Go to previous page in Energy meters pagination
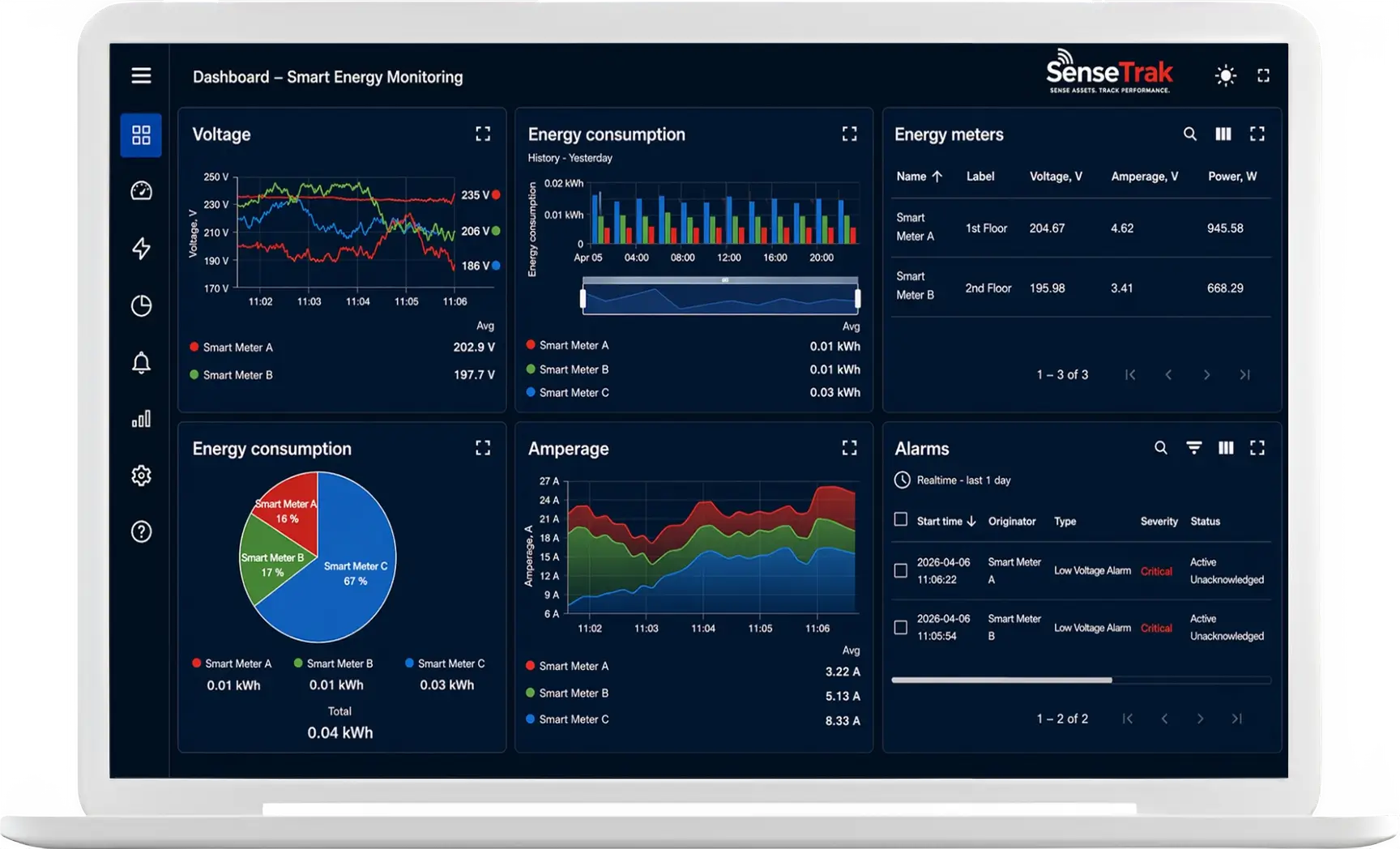Screen dimensions: 1400x849 [1168, 374]
